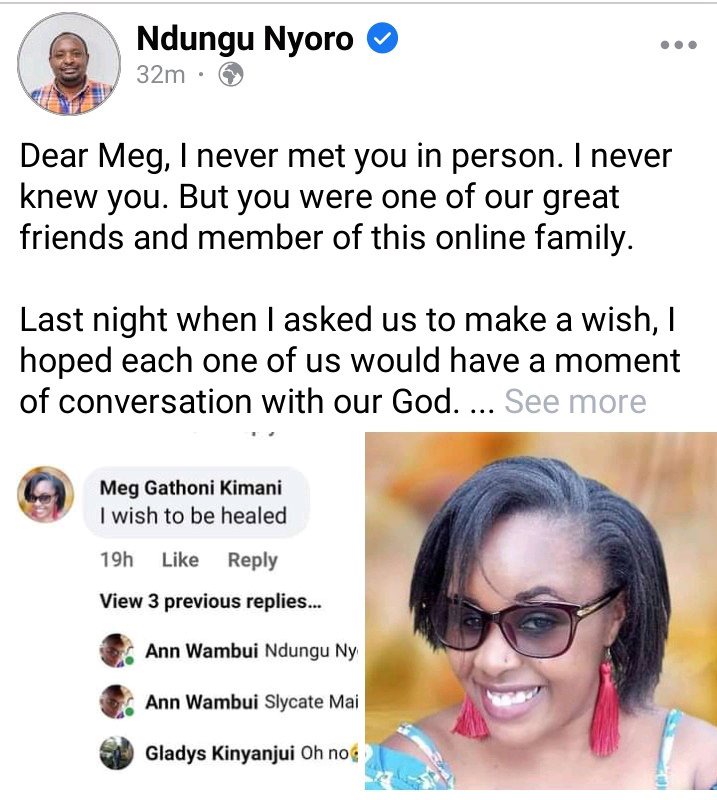Screen dimensions: 717x800
Task: Reply to Meg's comment
Action: (253, 560)
